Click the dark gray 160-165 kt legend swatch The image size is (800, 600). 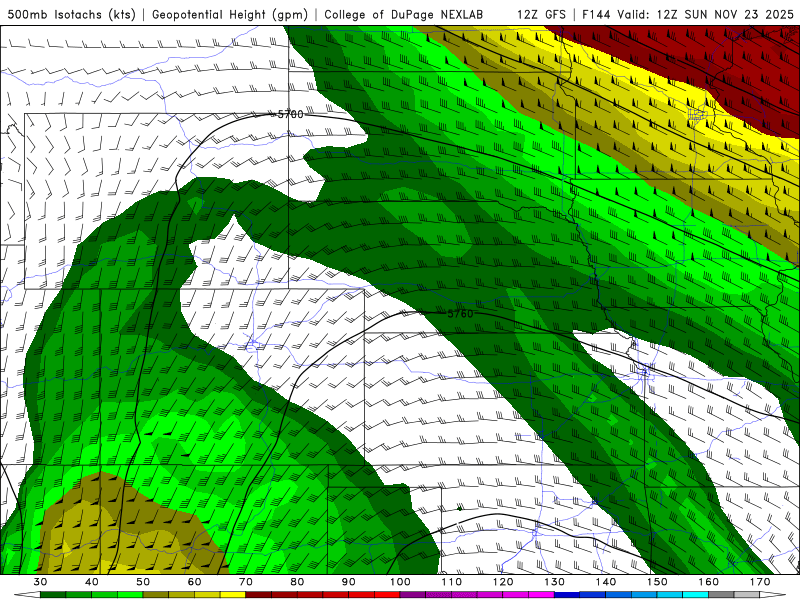pos(721,595)
